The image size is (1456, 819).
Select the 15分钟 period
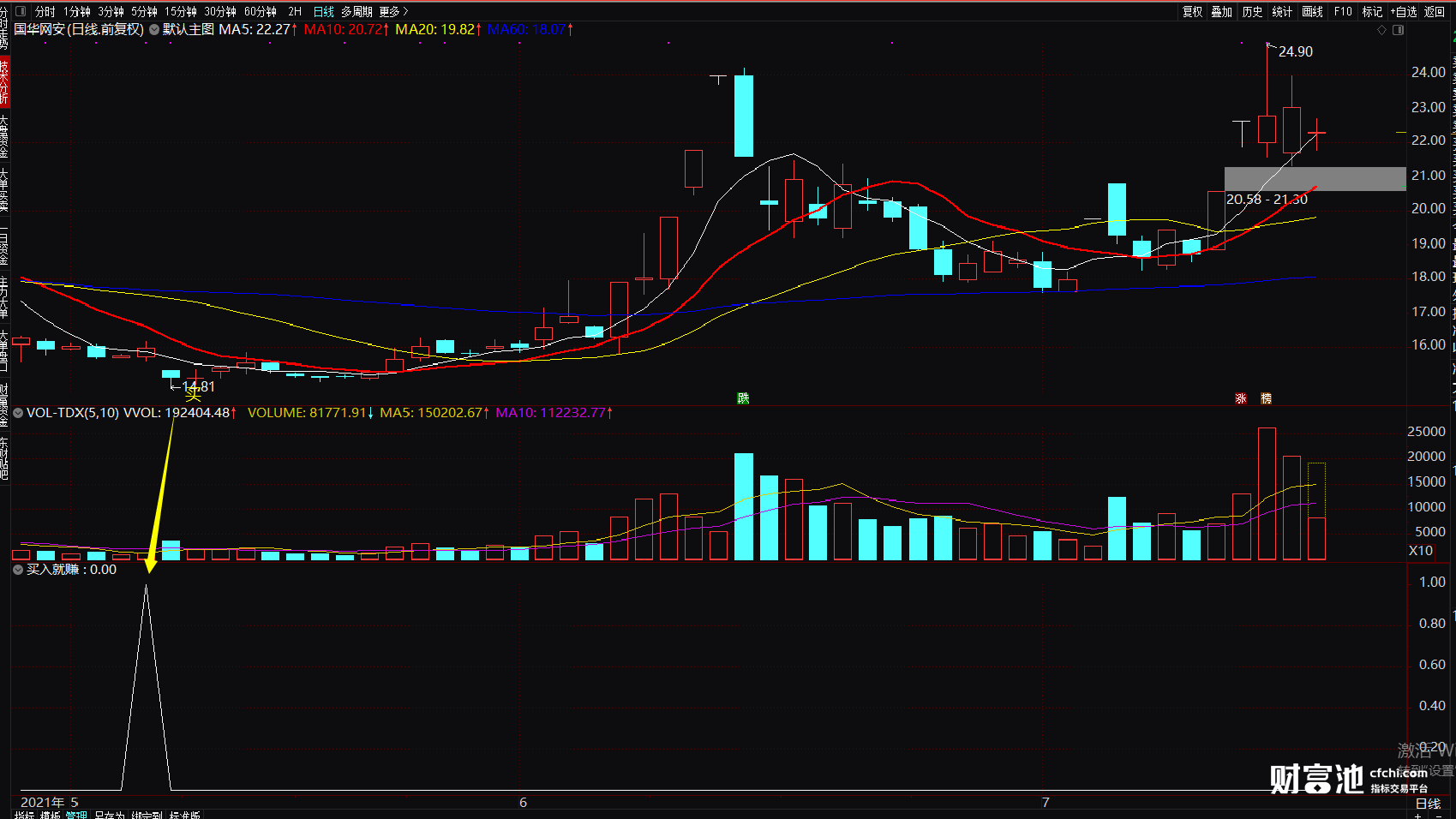pyautogui.click(x=181, y=12)
